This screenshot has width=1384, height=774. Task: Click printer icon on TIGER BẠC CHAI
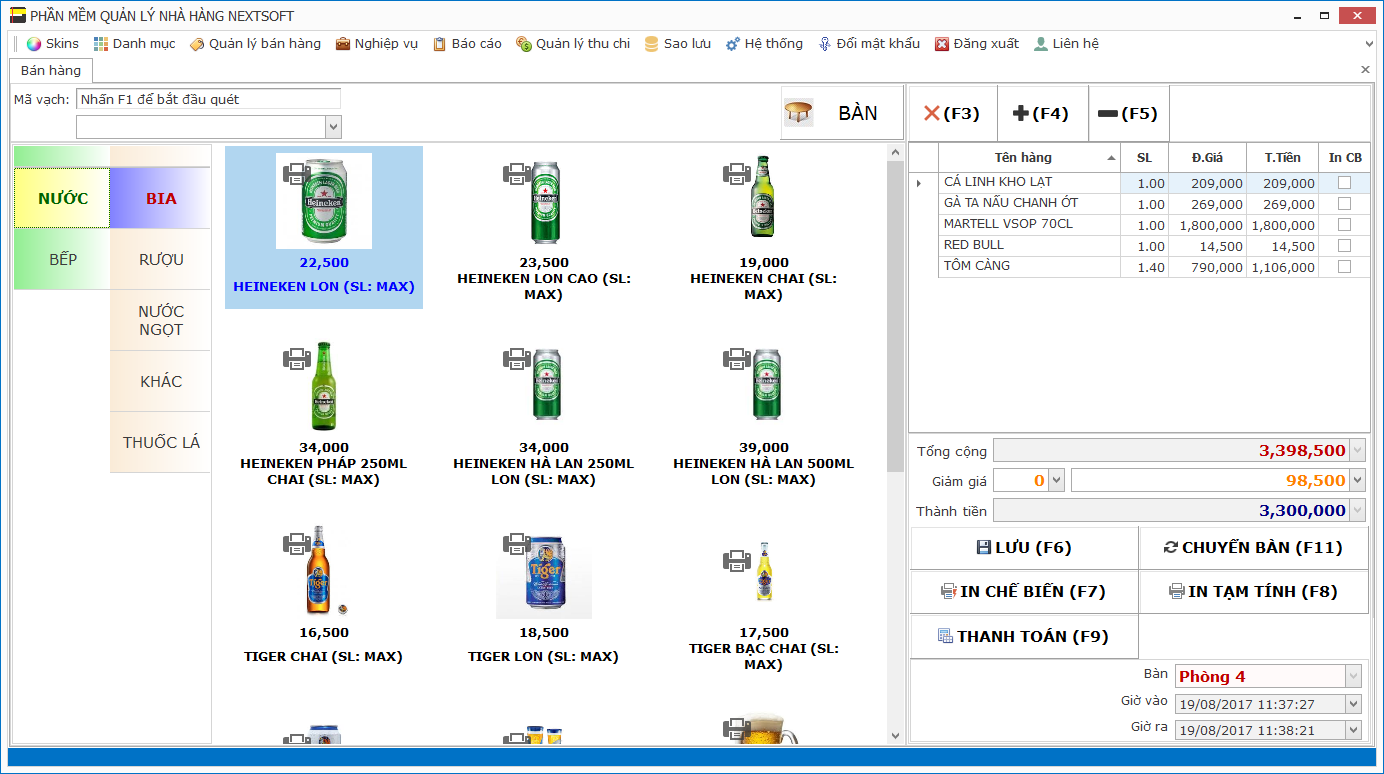point(737,560)
